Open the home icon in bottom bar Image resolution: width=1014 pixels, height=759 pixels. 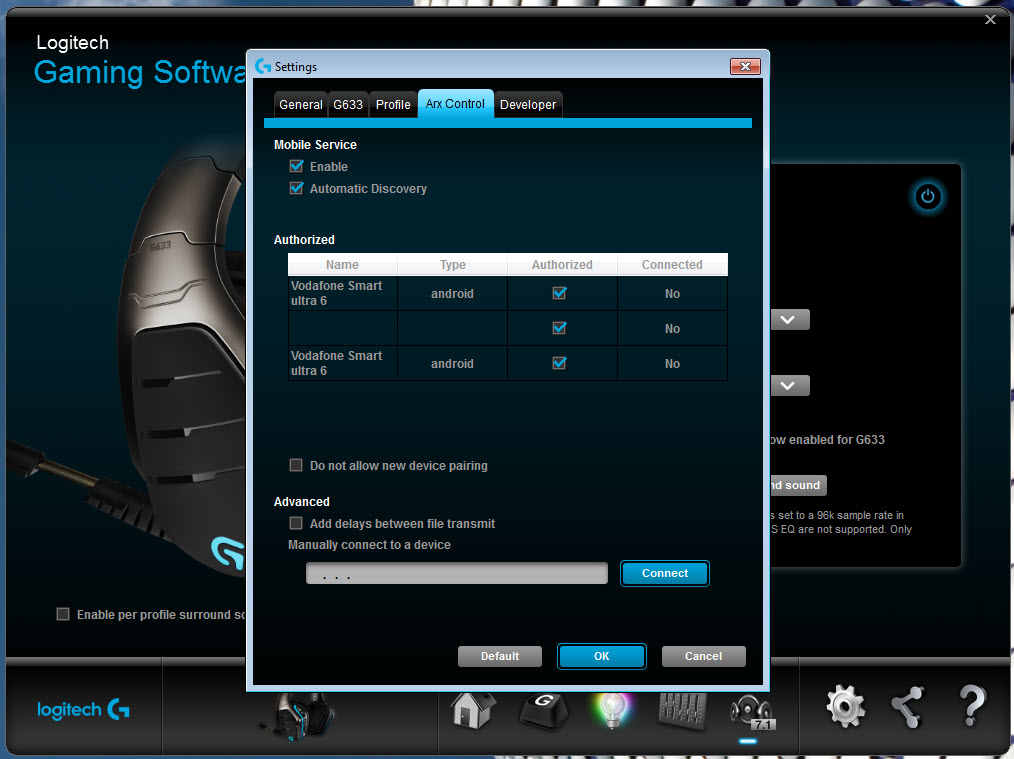472,710
